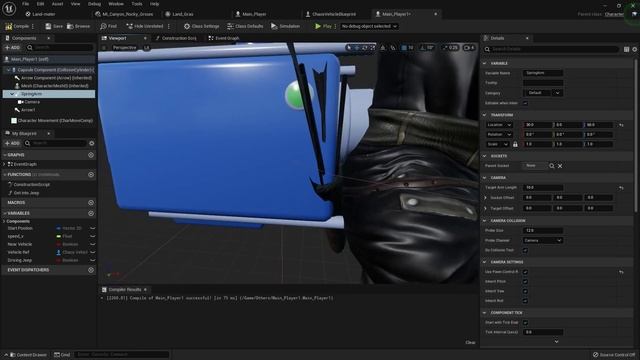Image resolution: width=640 pixels, height=360 pixels.
Task: Add a new graph with plus icon
Action: click(x=91, y=155)
